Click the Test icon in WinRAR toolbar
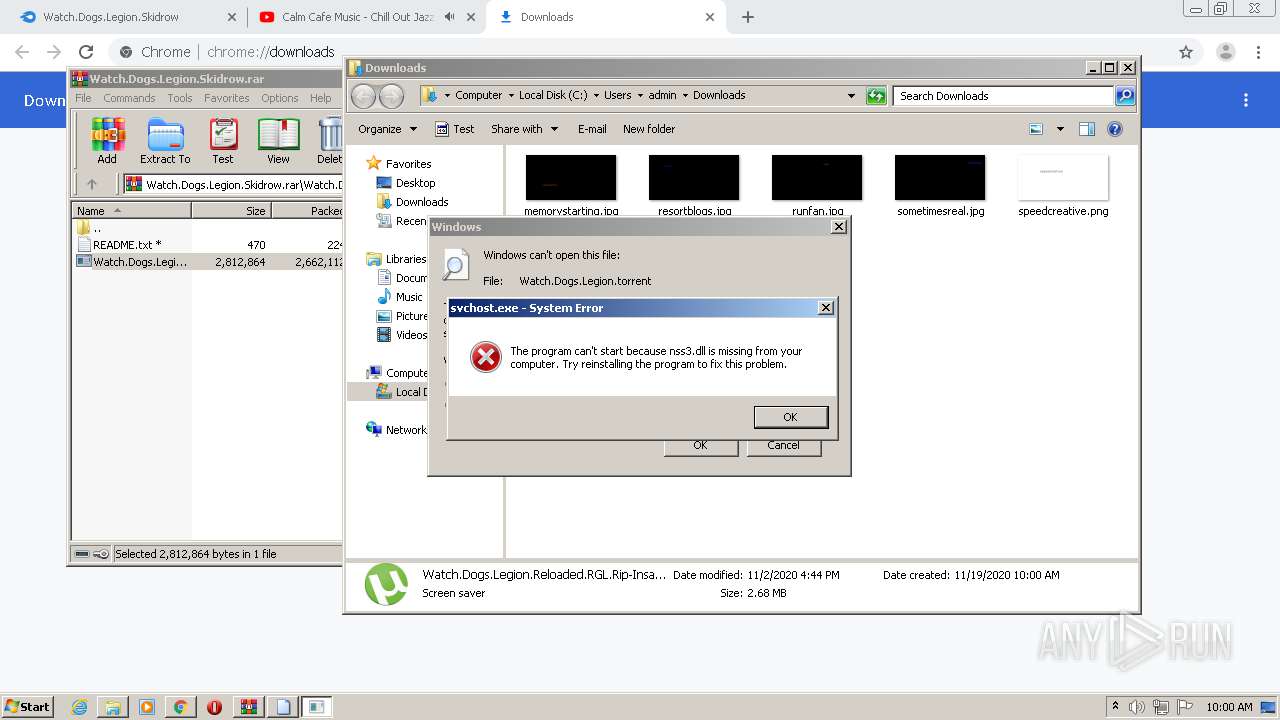 tap(223, 140)
